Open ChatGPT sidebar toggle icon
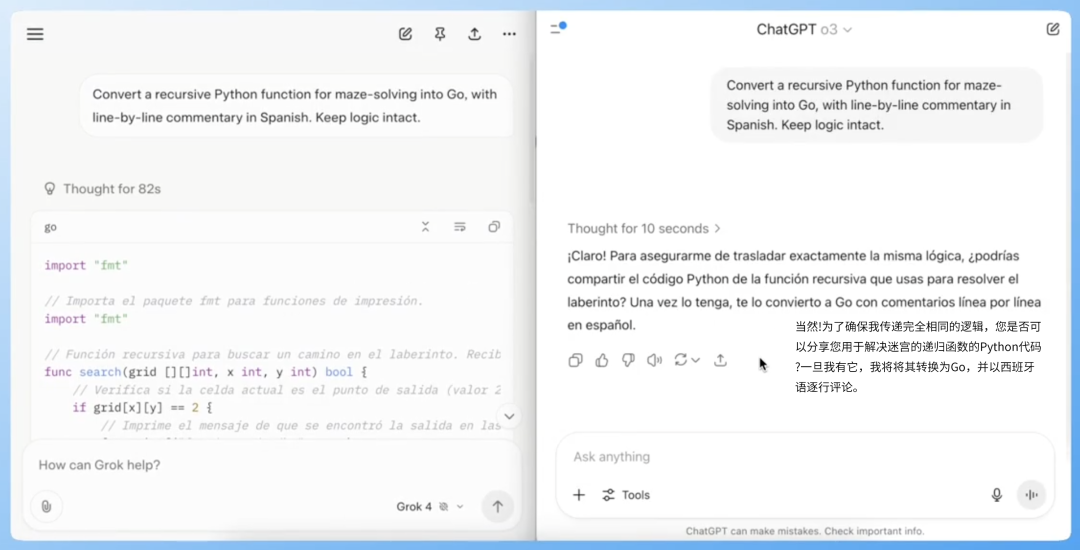The image size is (1080, 550). pyautogui.click(x=557, y=29)
